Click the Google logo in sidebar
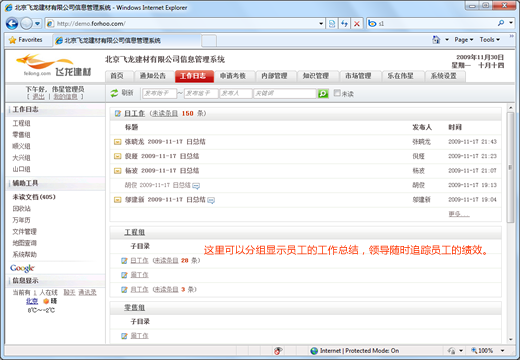 click(22, 268)
